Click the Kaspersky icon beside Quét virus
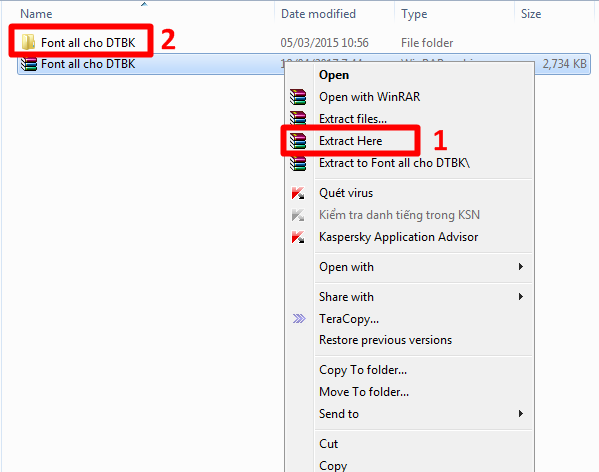The image size is (599, 472). [x=298, y=193]
